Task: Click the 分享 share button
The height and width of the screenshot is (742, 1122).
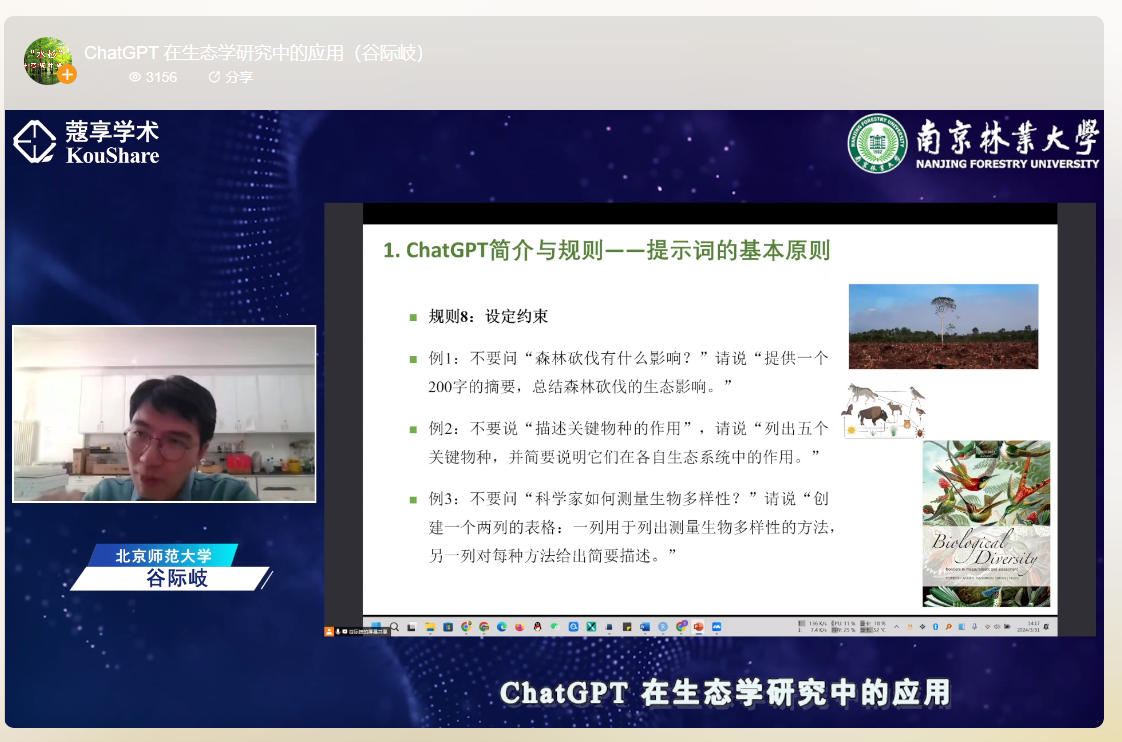Action: tap(230, 77)
